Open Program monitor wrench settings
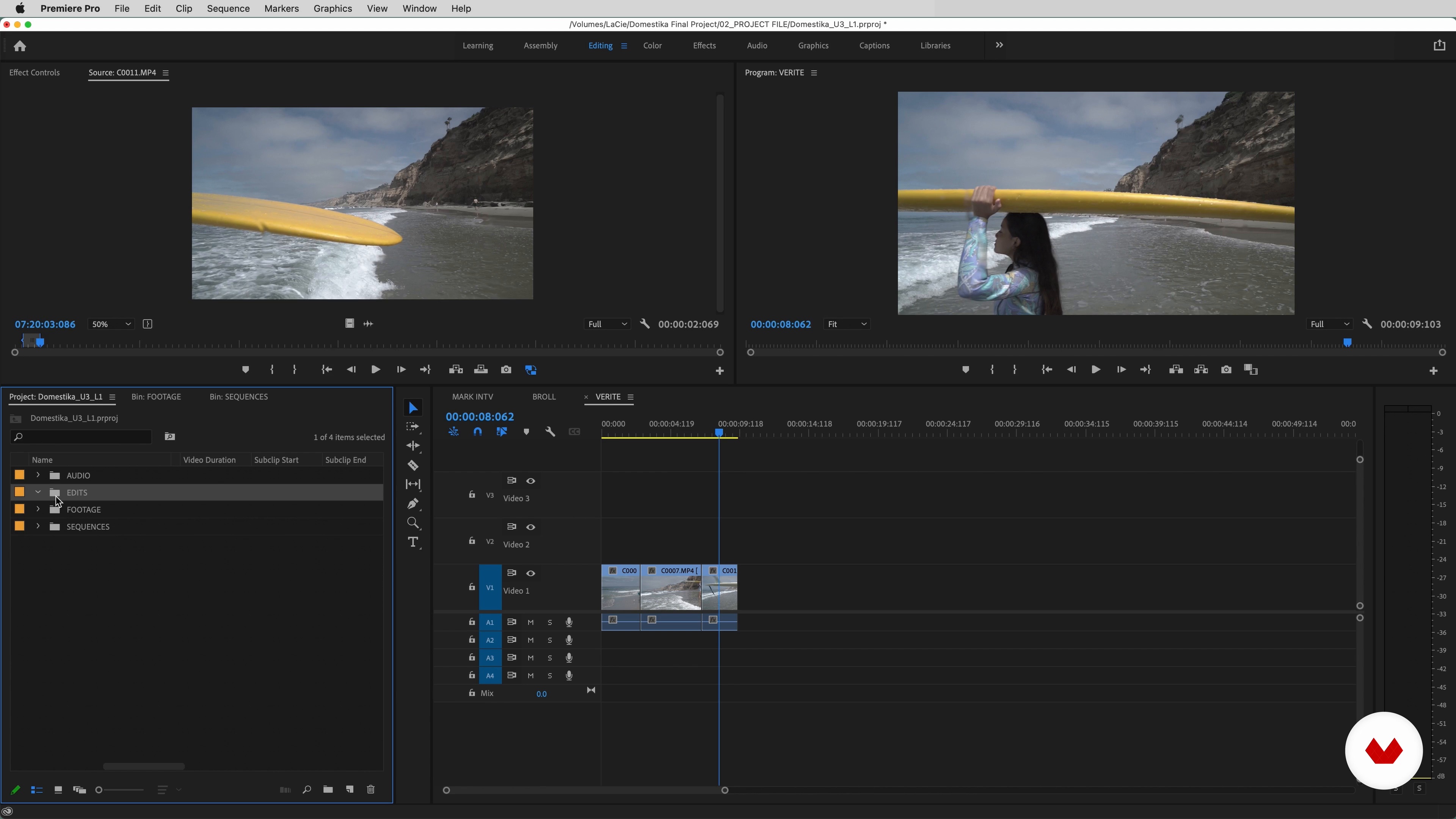The width and height of the screenshot is (1456, 819). pyautogui.click(x=1367, y=324)
